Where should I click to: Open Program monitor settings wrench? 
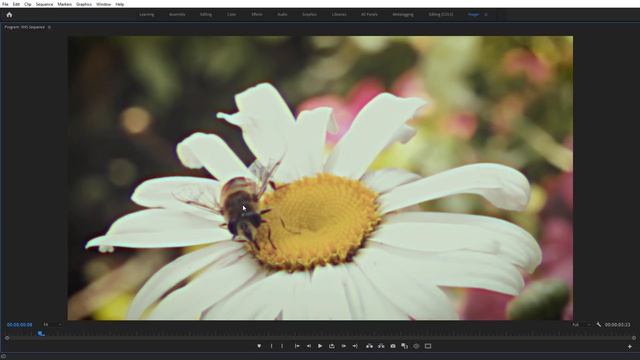pos(599,324)
